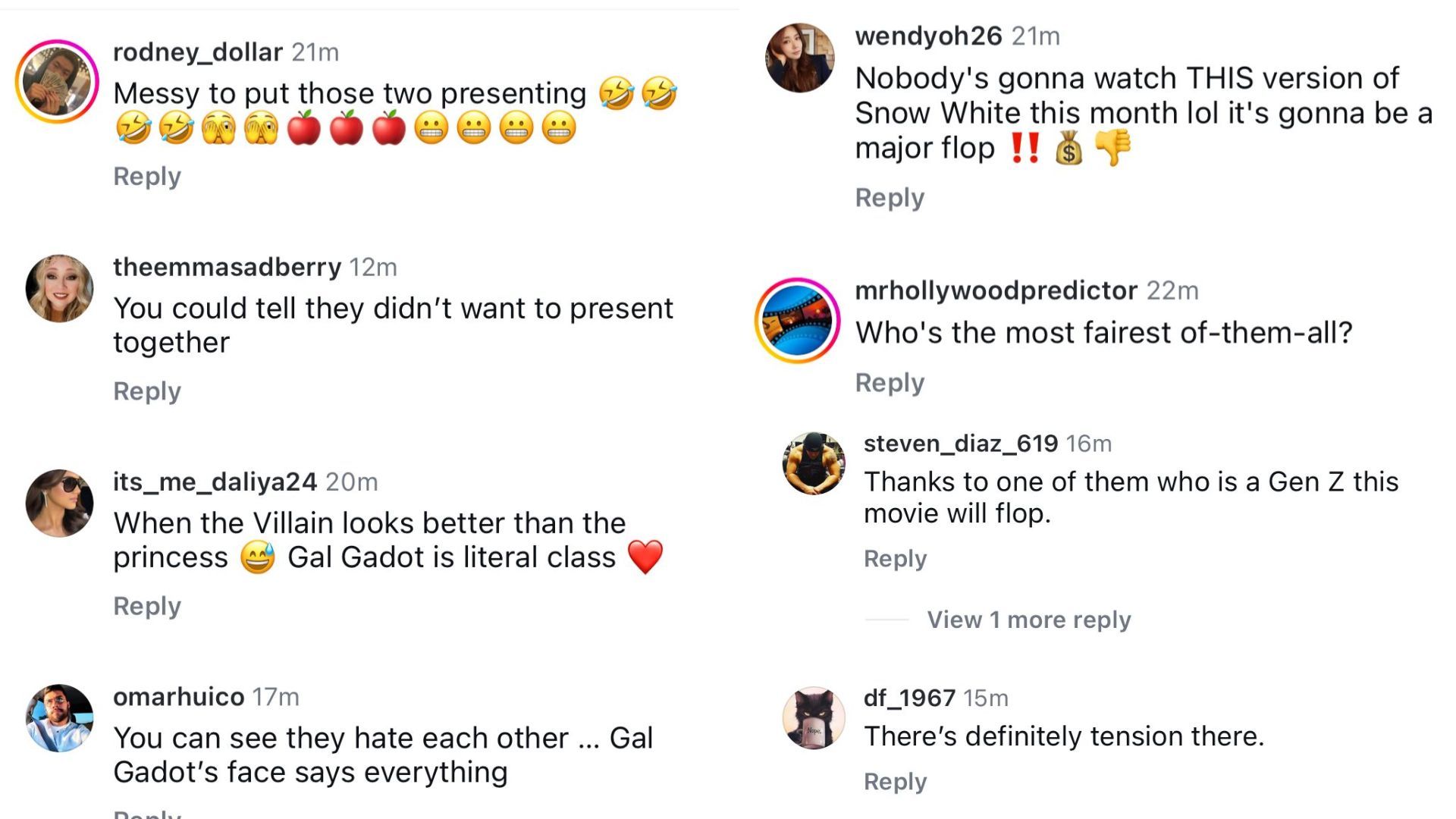Reply to steven_diaz_619's comment
This screenshot has height=819, width=1456.
pyautogui.click(x=895, y=559)
